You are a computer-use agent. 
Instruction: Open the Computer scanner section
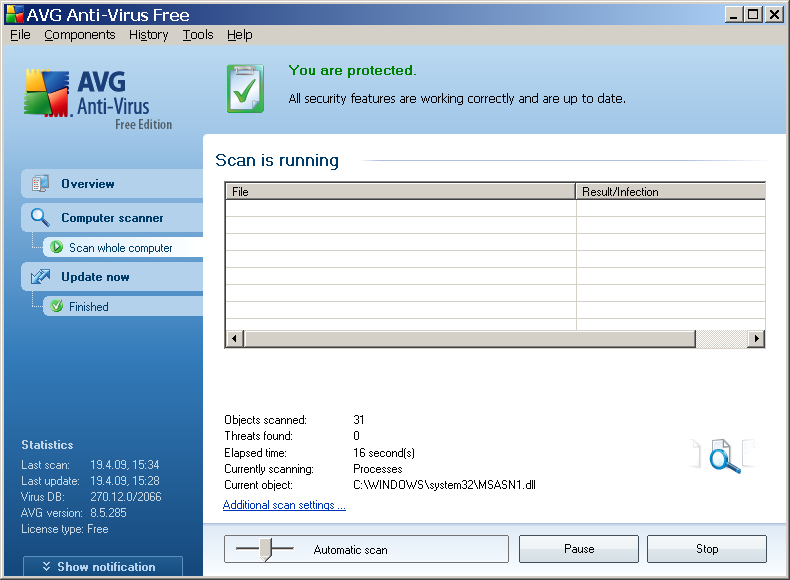point(112,217)
